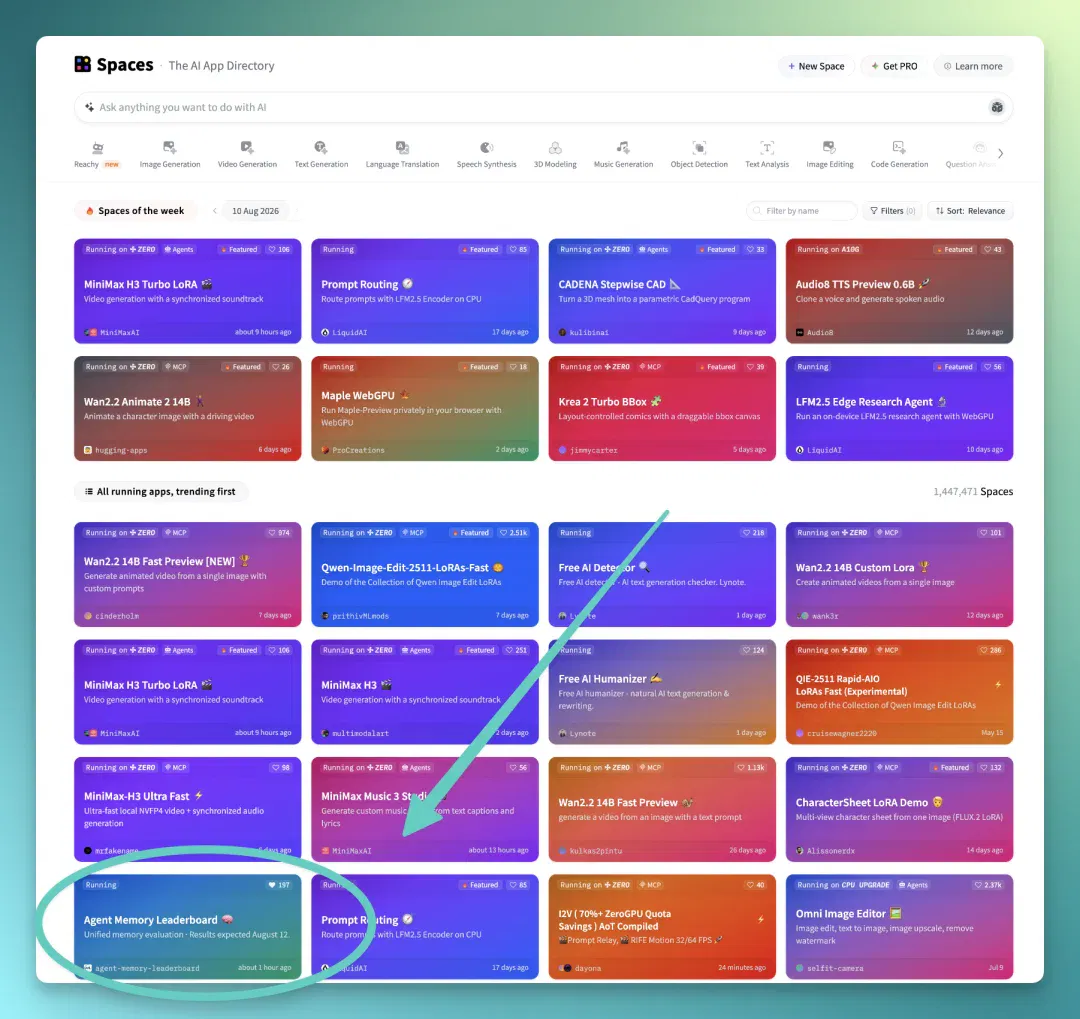Image resolution: width=1080 pixels, height=1019 pixels.
Task: Open the Wan2.2 Animate 2 14B card
Action: (x=187, y=408)
